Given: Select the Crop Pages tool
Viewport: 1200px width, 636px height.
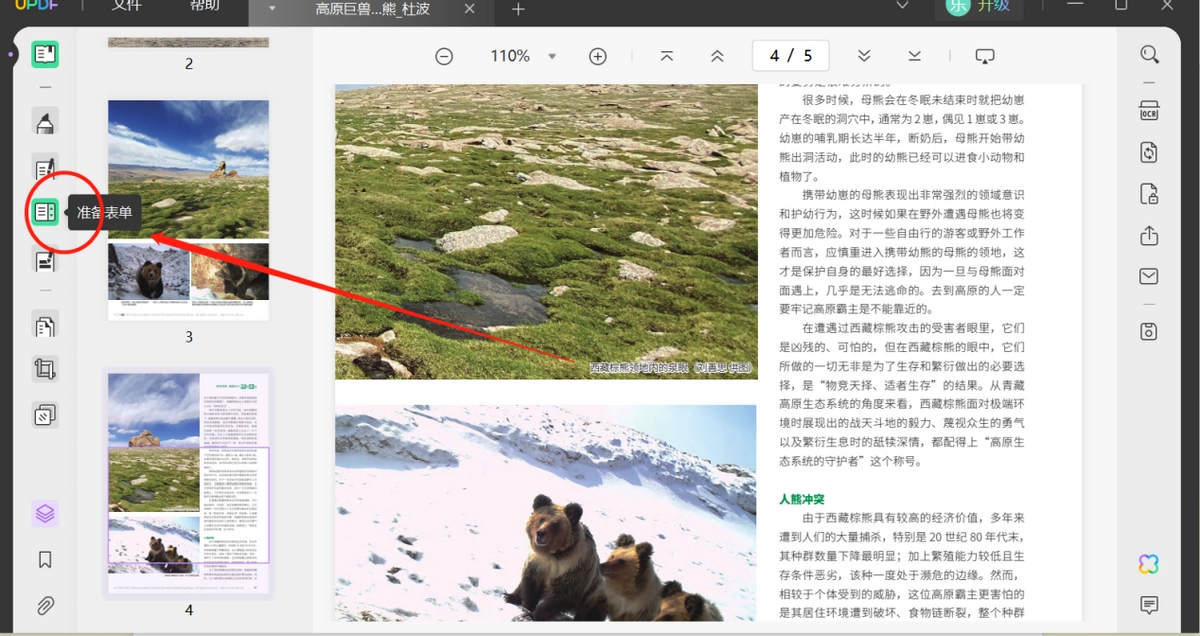Looking at the screenshot, I should point(45,369).
